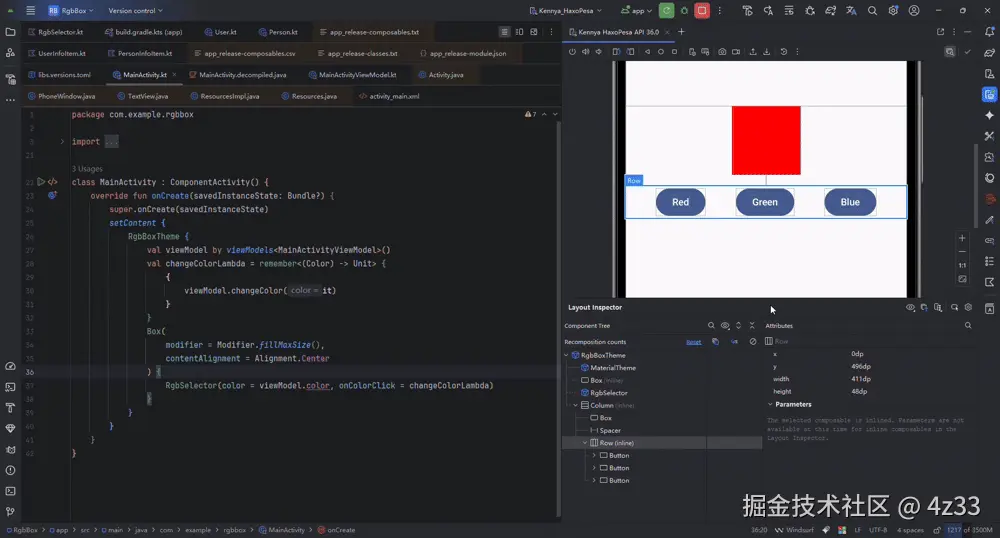This screenshot has width=1000, height=538.
Task: Click the Search Everywhere magnifier icon
Action: pos(872,10)
